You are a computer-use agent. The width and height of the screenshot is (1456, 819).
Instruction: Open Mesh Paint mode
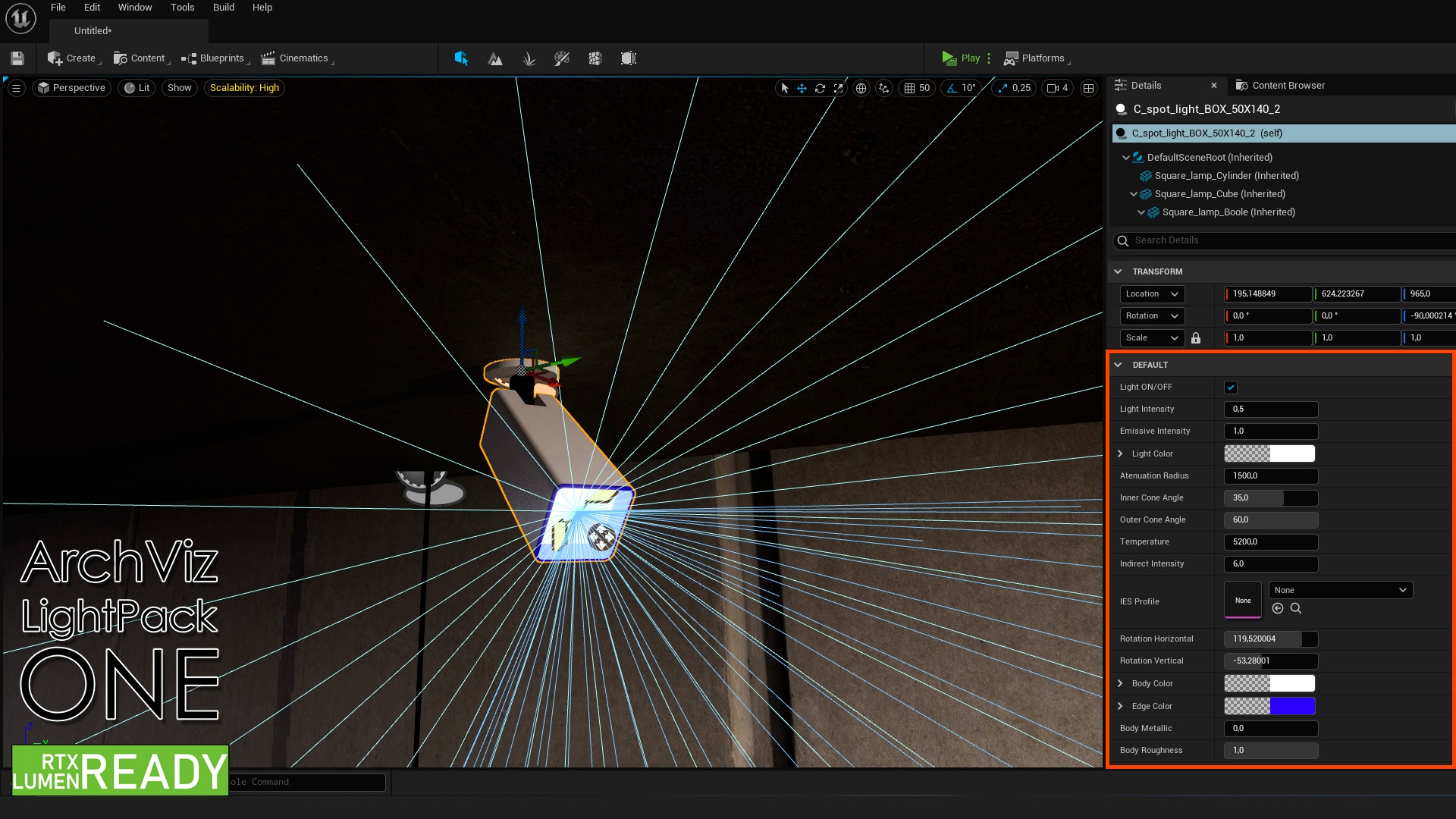pyautogui.click(x=563, y=58)
